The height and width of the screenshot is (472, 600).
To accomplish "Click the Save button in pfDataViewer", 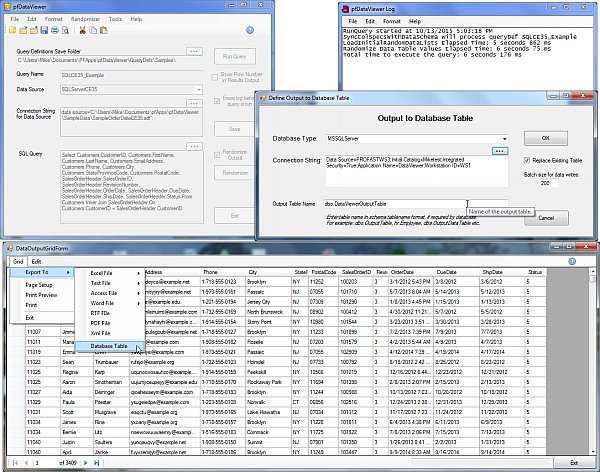I will click(x=234, y=129).
